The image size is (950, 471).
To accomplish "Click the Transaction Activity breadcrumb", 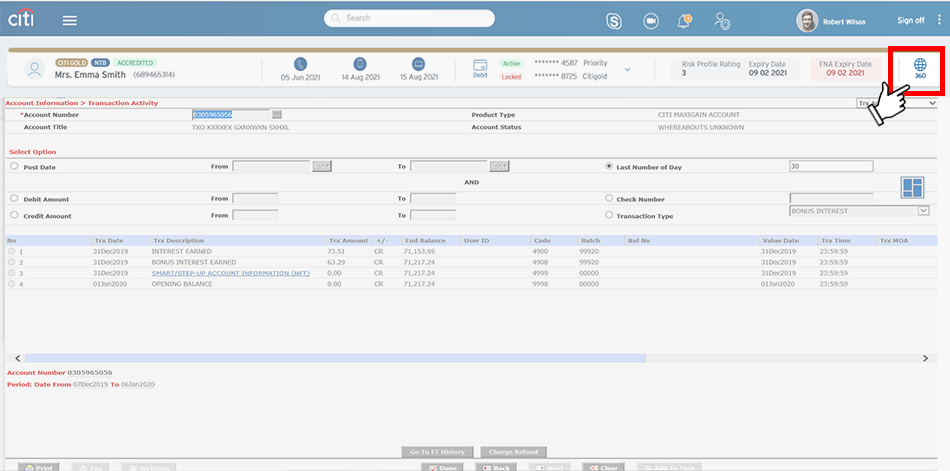I will [123, 103].
